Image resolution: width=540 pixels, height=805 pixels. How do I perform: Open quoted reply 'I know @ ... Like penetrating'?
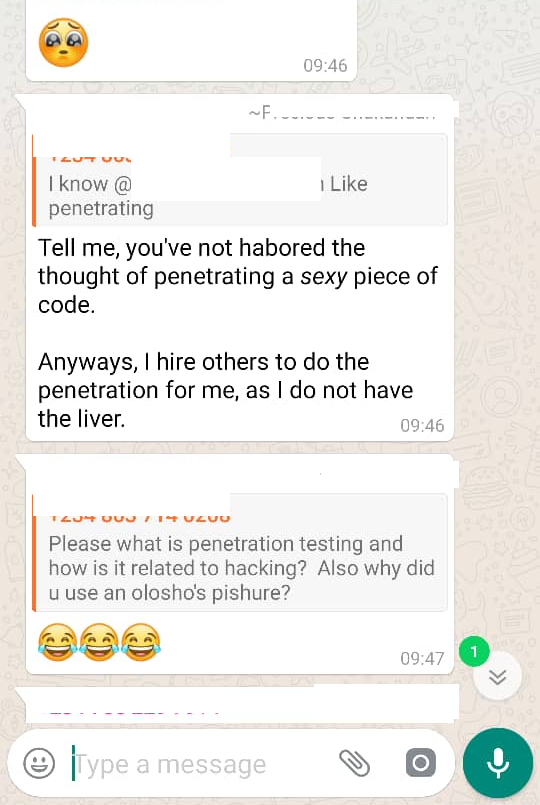click(x=240, y=181)
